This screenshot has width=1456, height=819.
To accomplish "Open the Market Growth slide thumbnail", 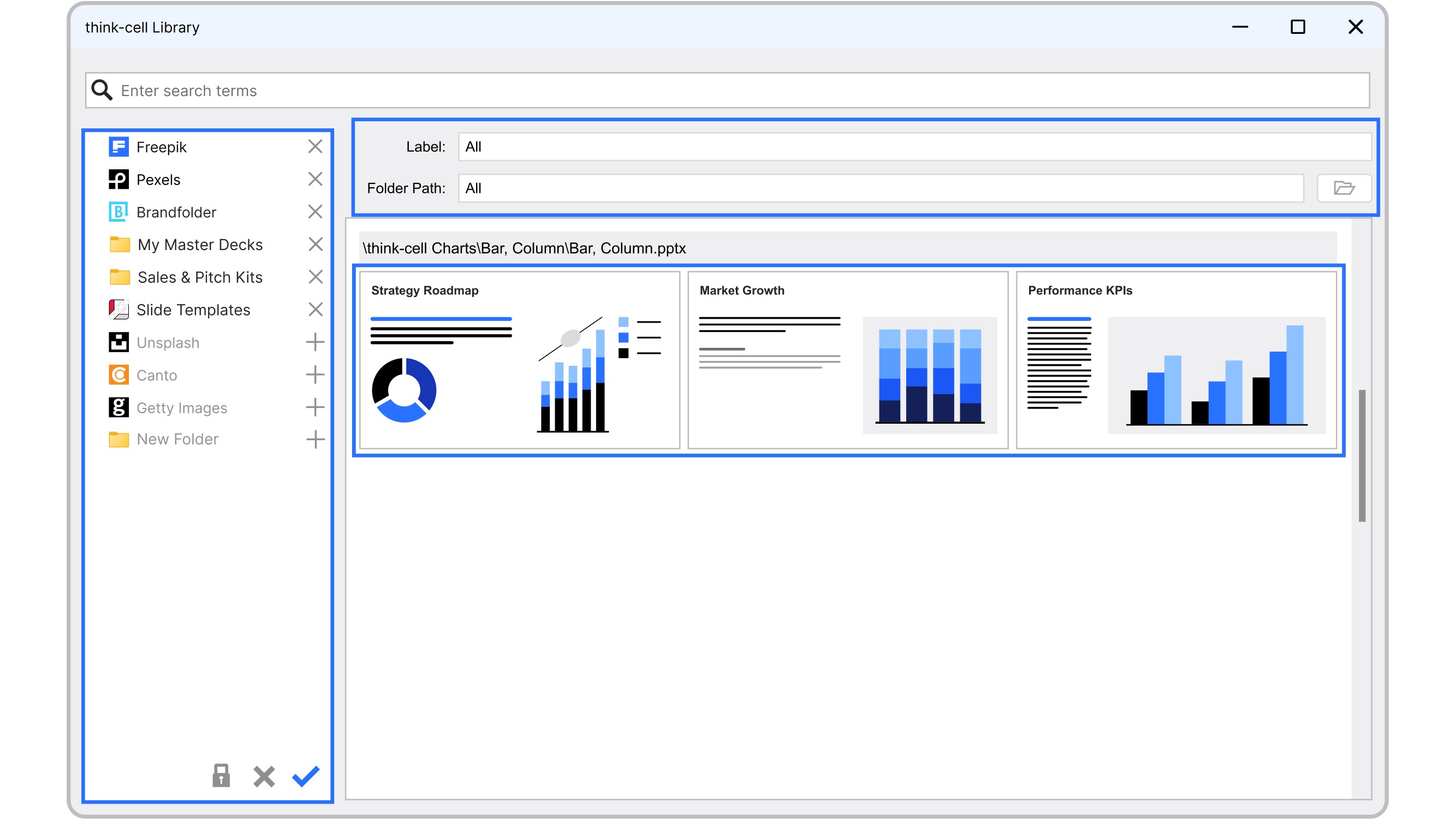I will [x=847, y=360].
